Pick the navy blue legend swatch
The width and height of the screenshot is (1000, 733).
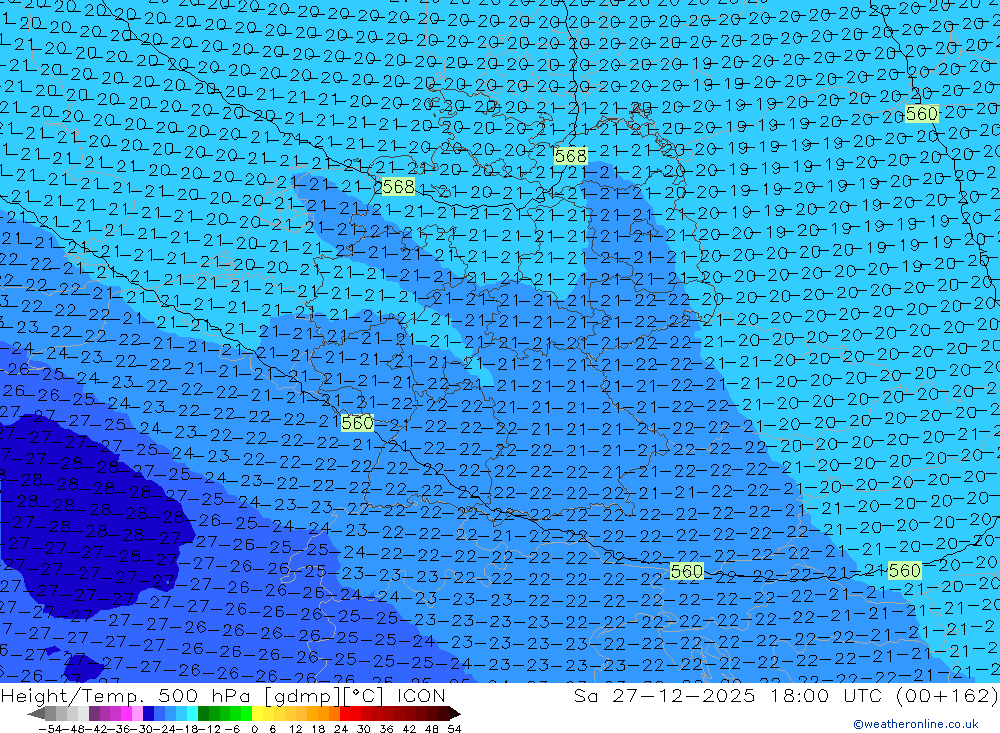[148, 713]
